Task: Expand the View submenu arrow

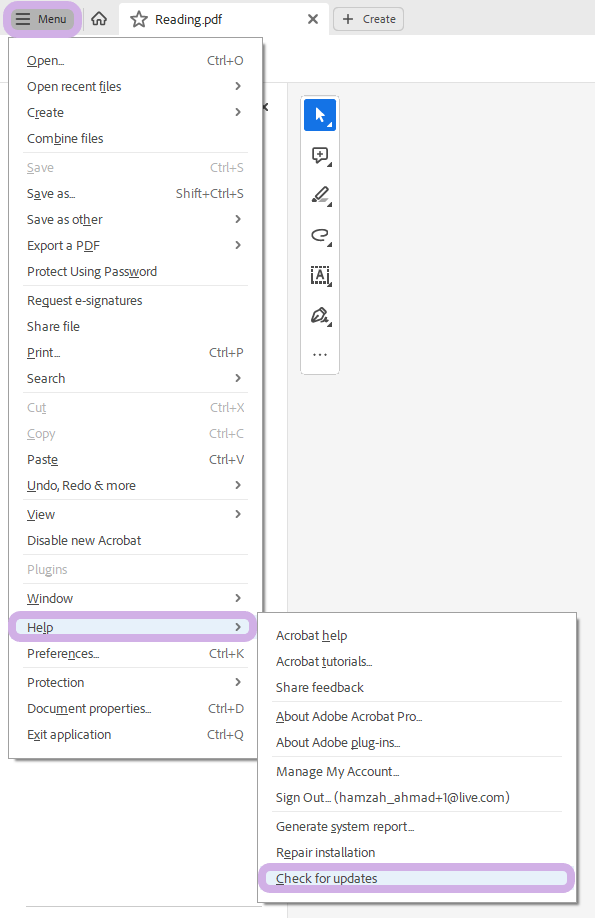Action: 238,515
